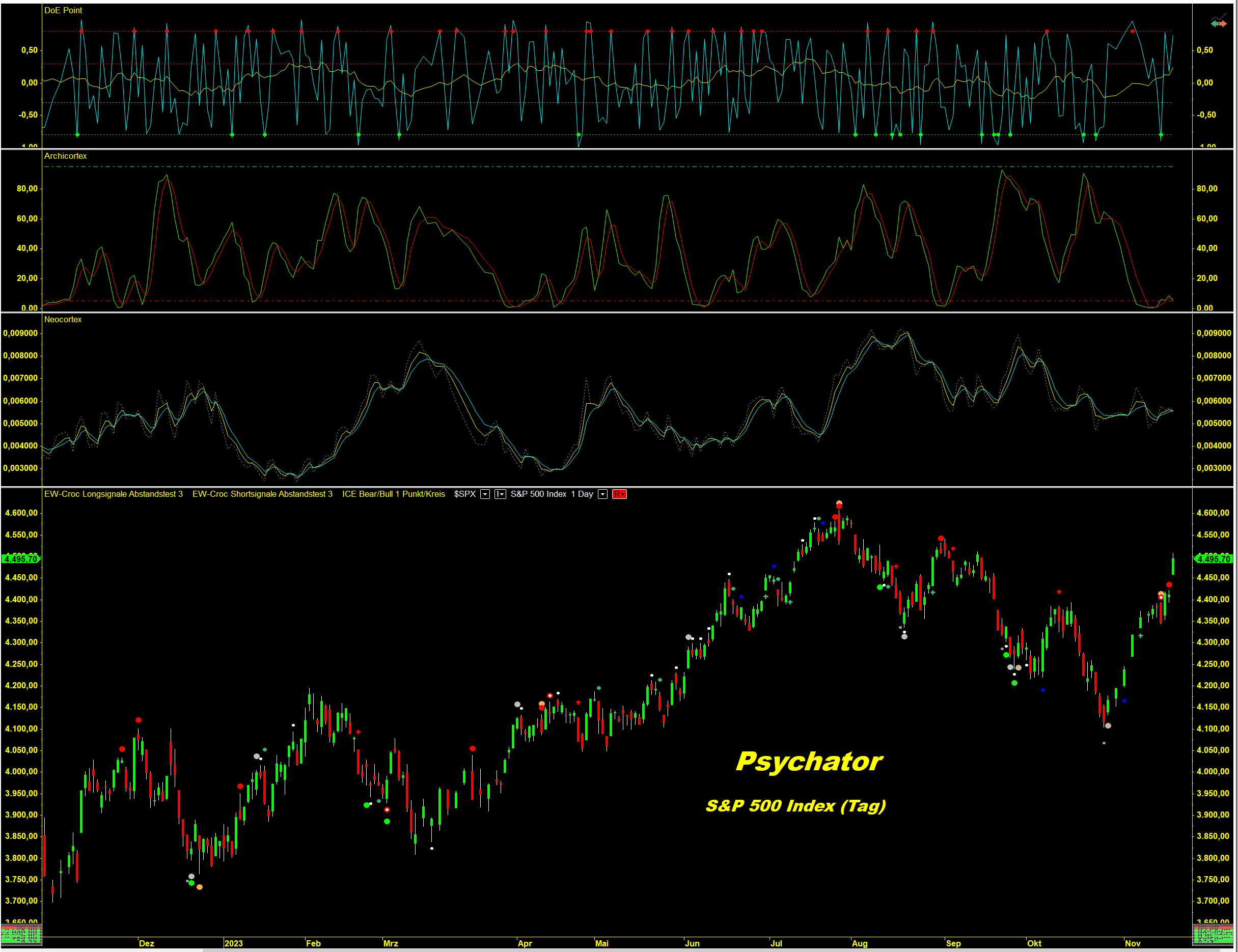Click the Archicortex indicator title

(65, 156)
